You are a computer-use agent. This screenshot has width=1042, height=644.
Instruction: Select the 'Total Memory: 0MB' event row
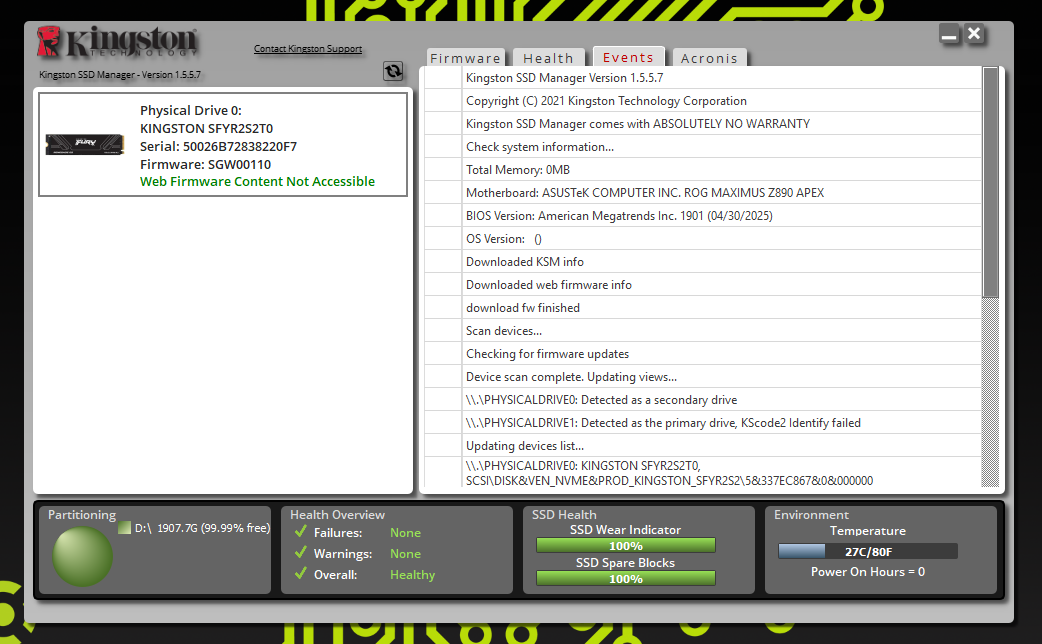(703, 169)
